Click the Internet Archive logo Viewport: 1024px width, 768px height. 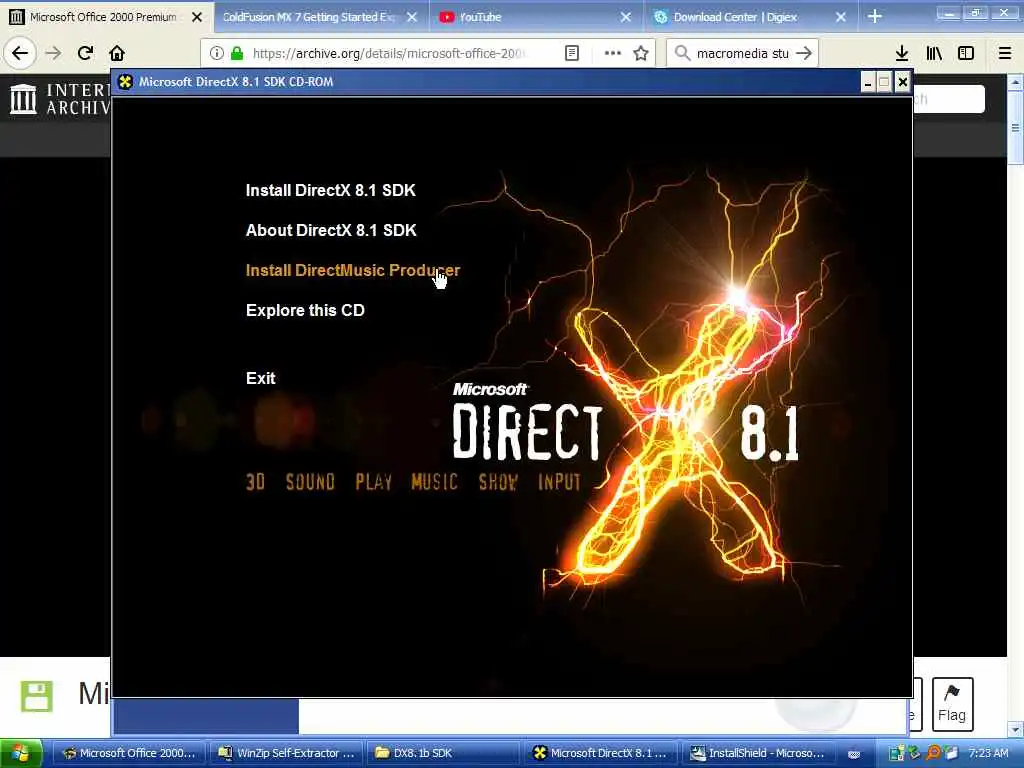coord(60,99)
